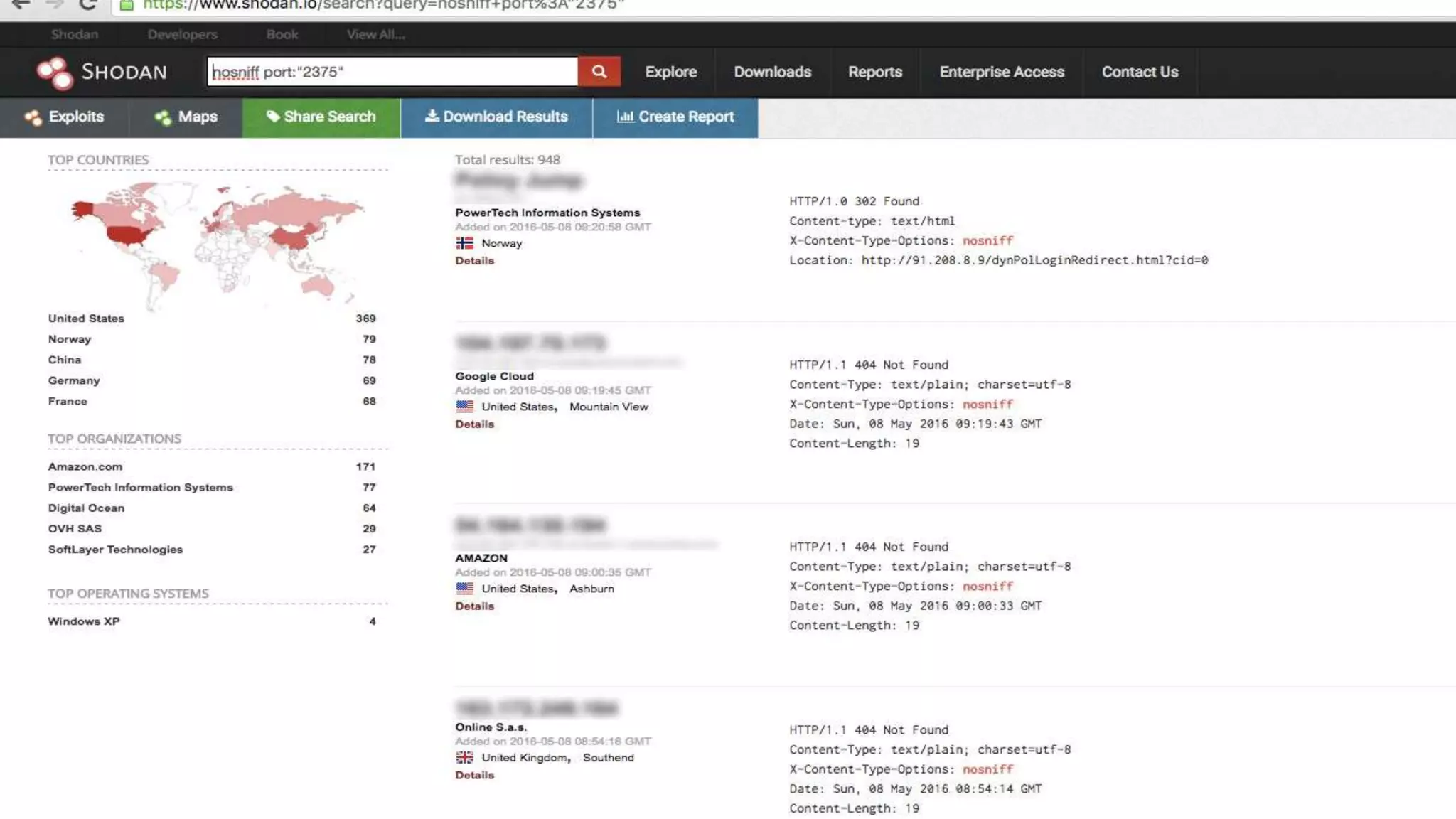1456x819 pixels.
Task: Click the View All top link
Action: point(375,35)
